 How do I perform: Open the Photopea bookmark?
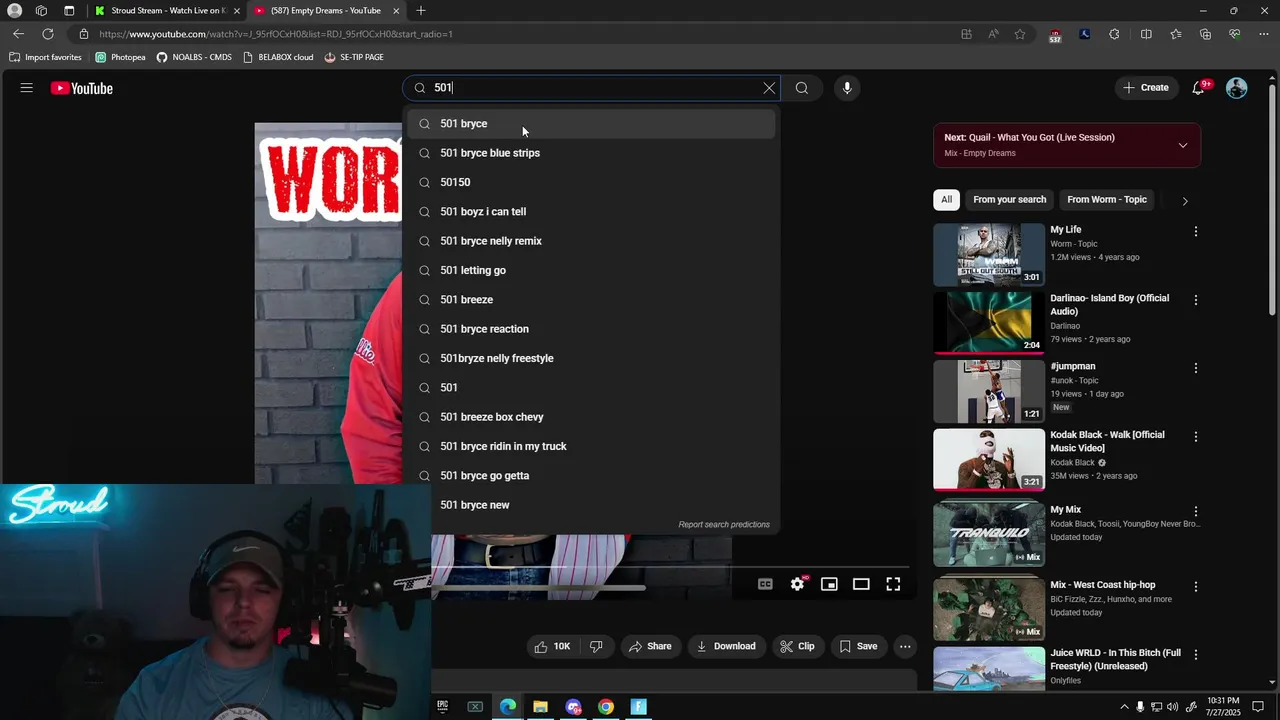click(120, 57)
